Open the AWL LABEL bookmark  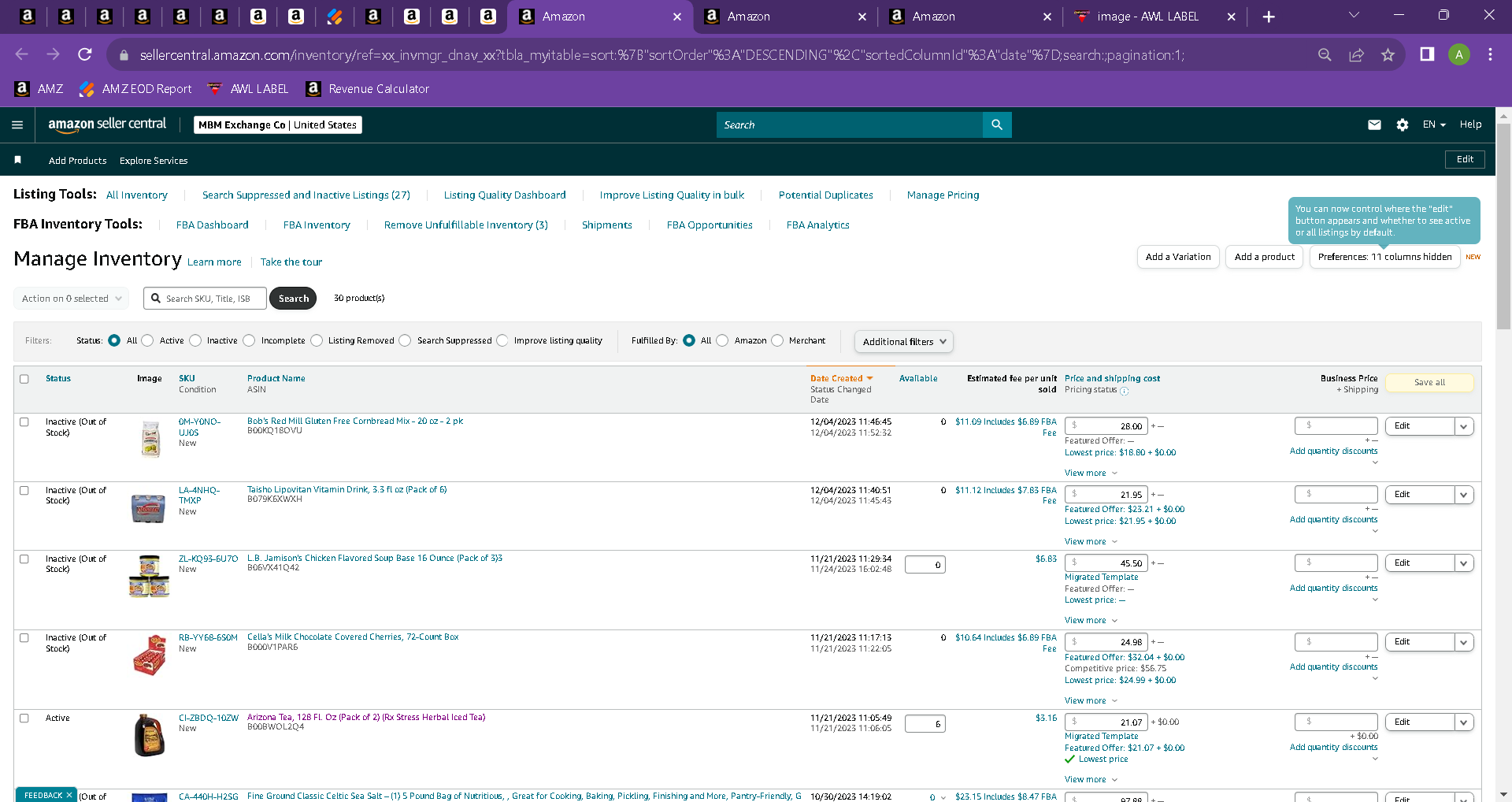click(248, 89)
